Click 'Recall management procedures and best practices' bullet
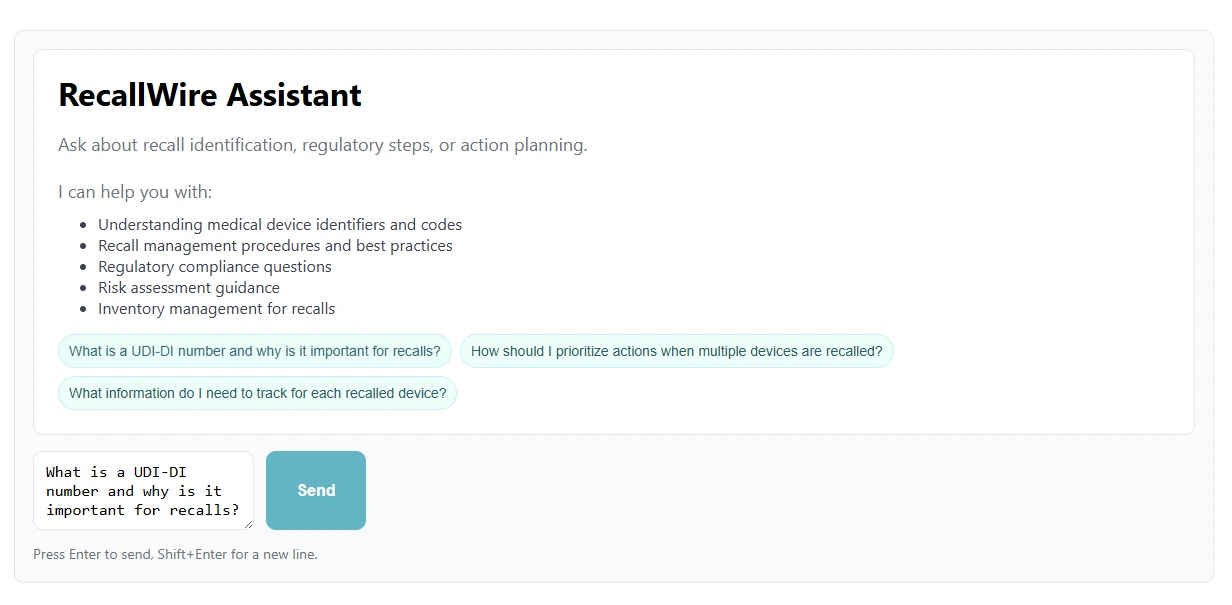The image size is (1232, 605). (275, 246)
